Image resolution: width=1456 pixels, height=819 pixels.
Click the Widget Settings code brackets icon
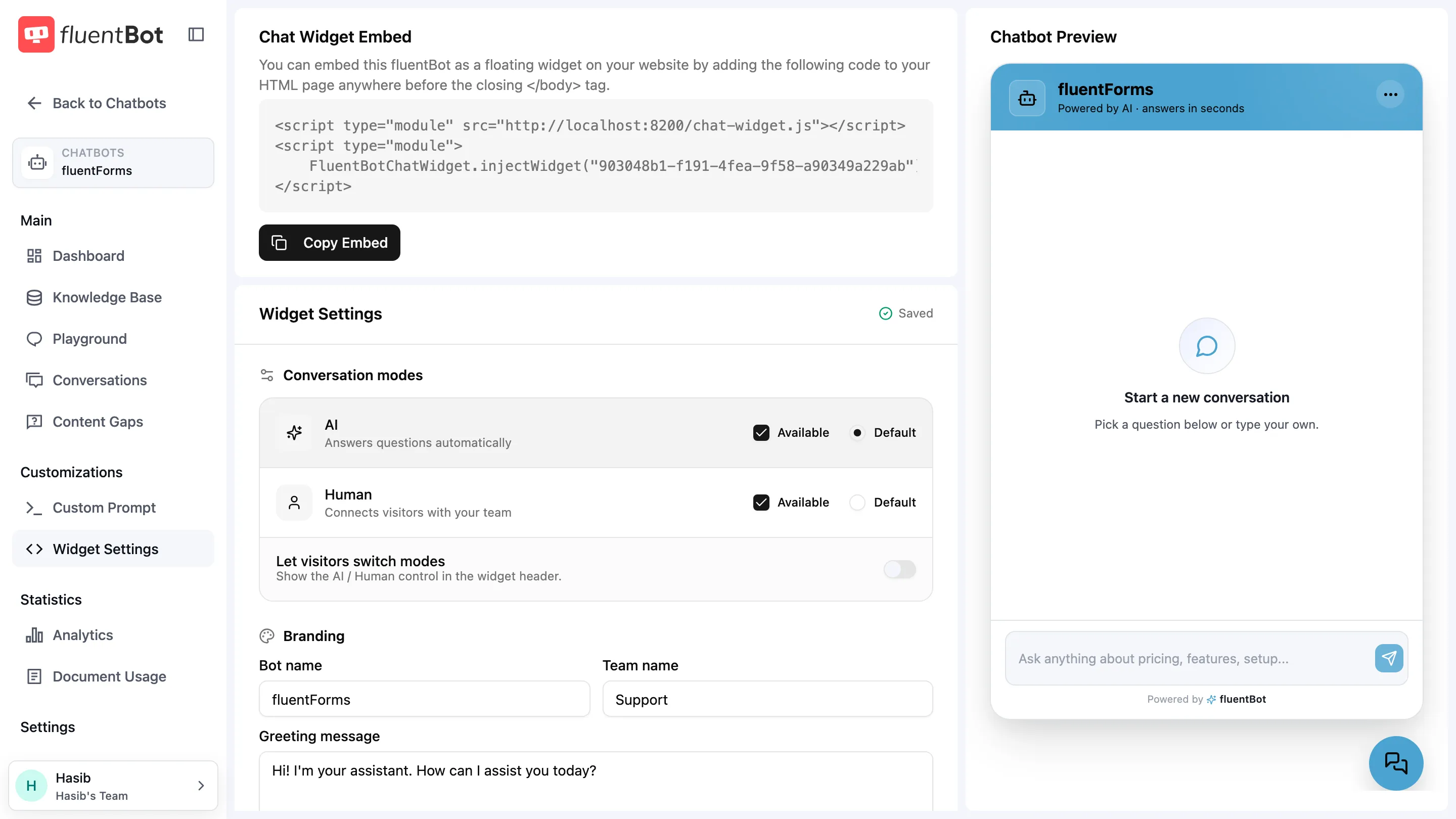click(x=34, y=549)
